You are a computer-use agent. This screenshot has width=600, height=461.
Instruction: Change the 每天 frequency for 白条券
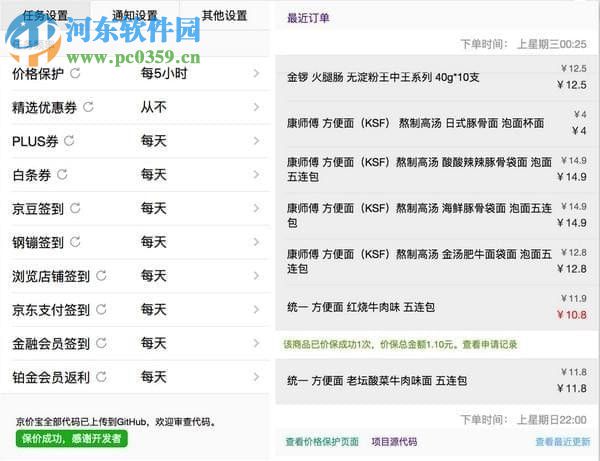tap(153, 174)
